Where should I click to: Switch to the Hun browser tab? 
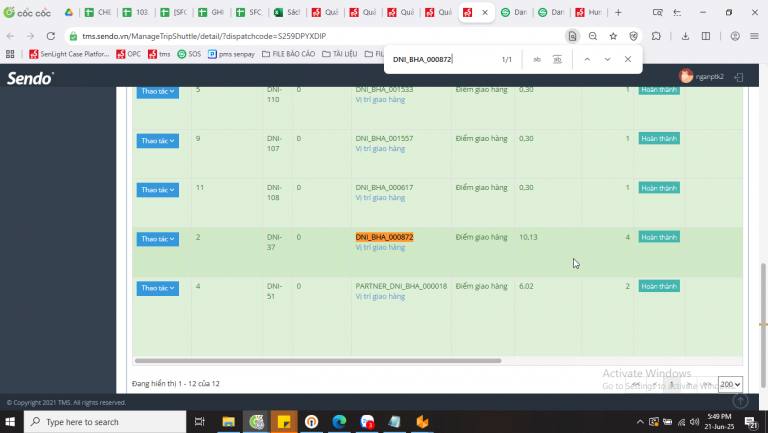[x=589, y=12]
